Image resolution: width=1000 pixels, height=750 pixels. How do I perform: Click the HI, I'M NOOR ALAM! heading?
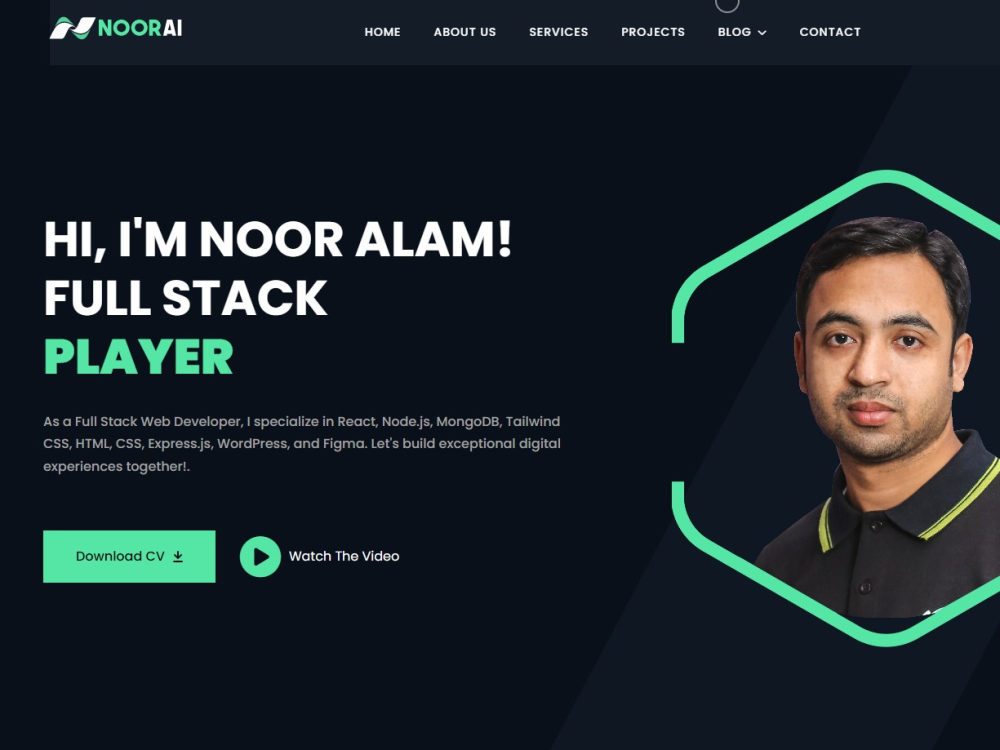[x=277, y=239]
